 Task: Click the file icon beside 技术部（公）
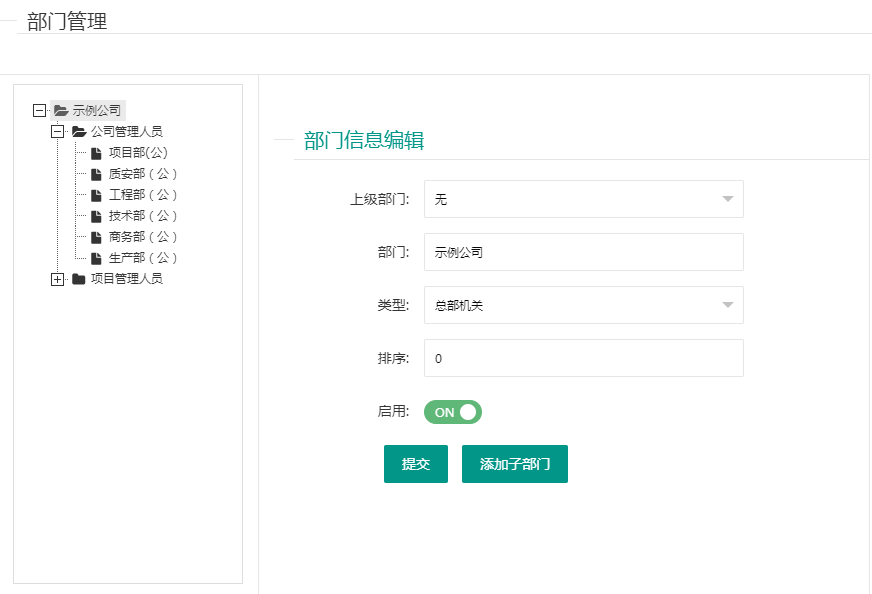[96, 216]
